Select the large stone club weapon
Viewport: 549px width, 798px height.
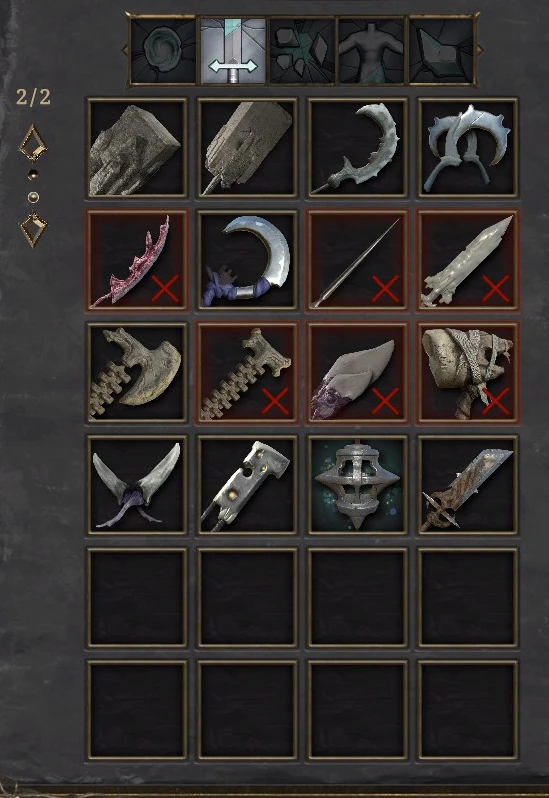click(x=137, y=148)
